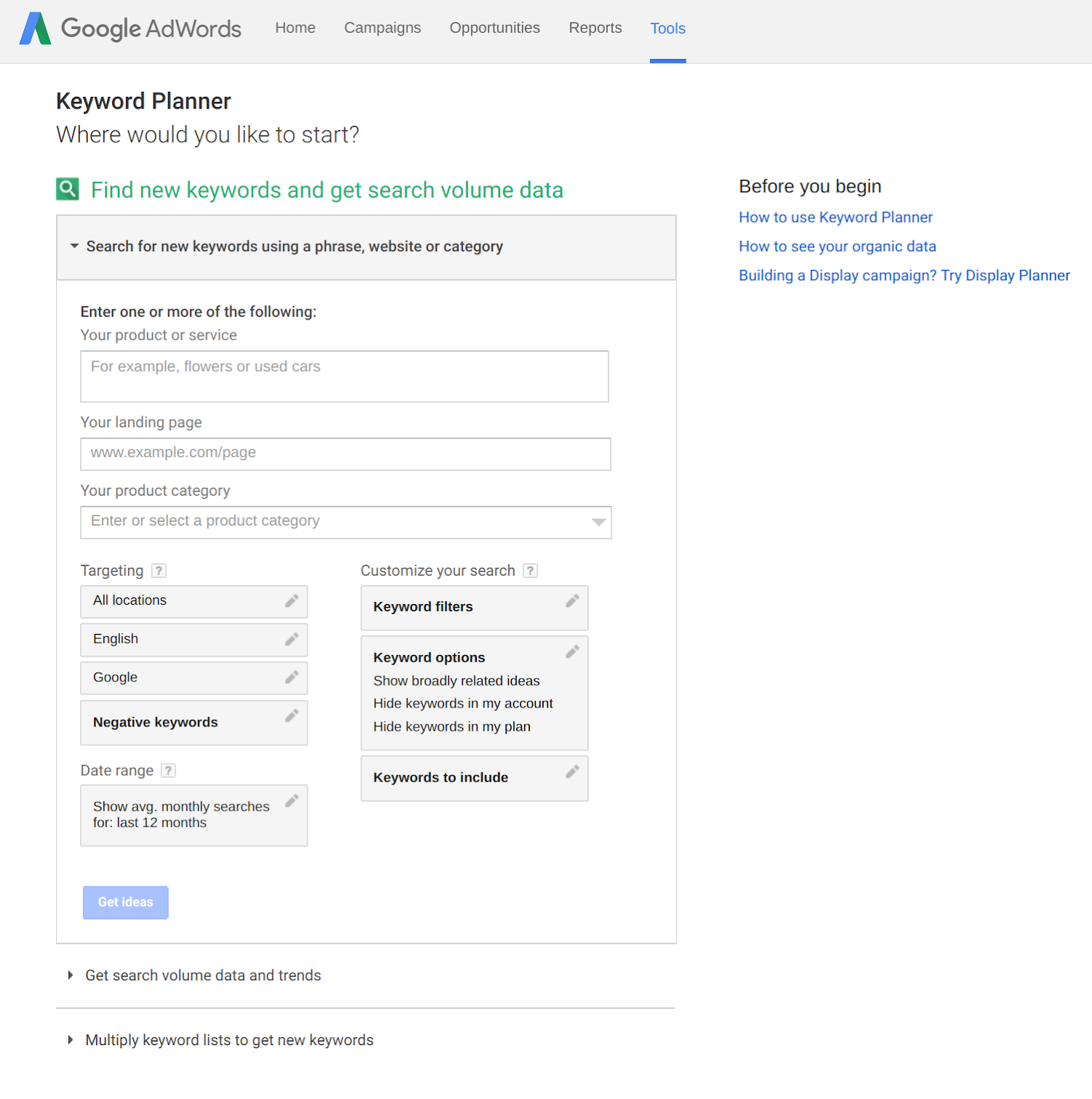Click the pencil icon for date range
Viewport: 1092px width, 1099px height.
[x=292, y=801]
